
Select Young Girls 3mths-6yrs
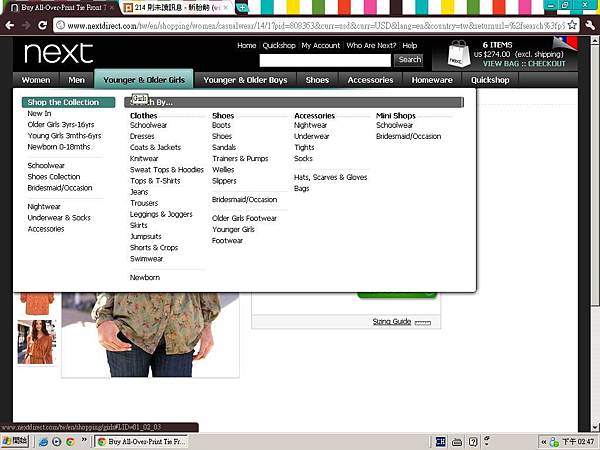[x=64, y=136]
